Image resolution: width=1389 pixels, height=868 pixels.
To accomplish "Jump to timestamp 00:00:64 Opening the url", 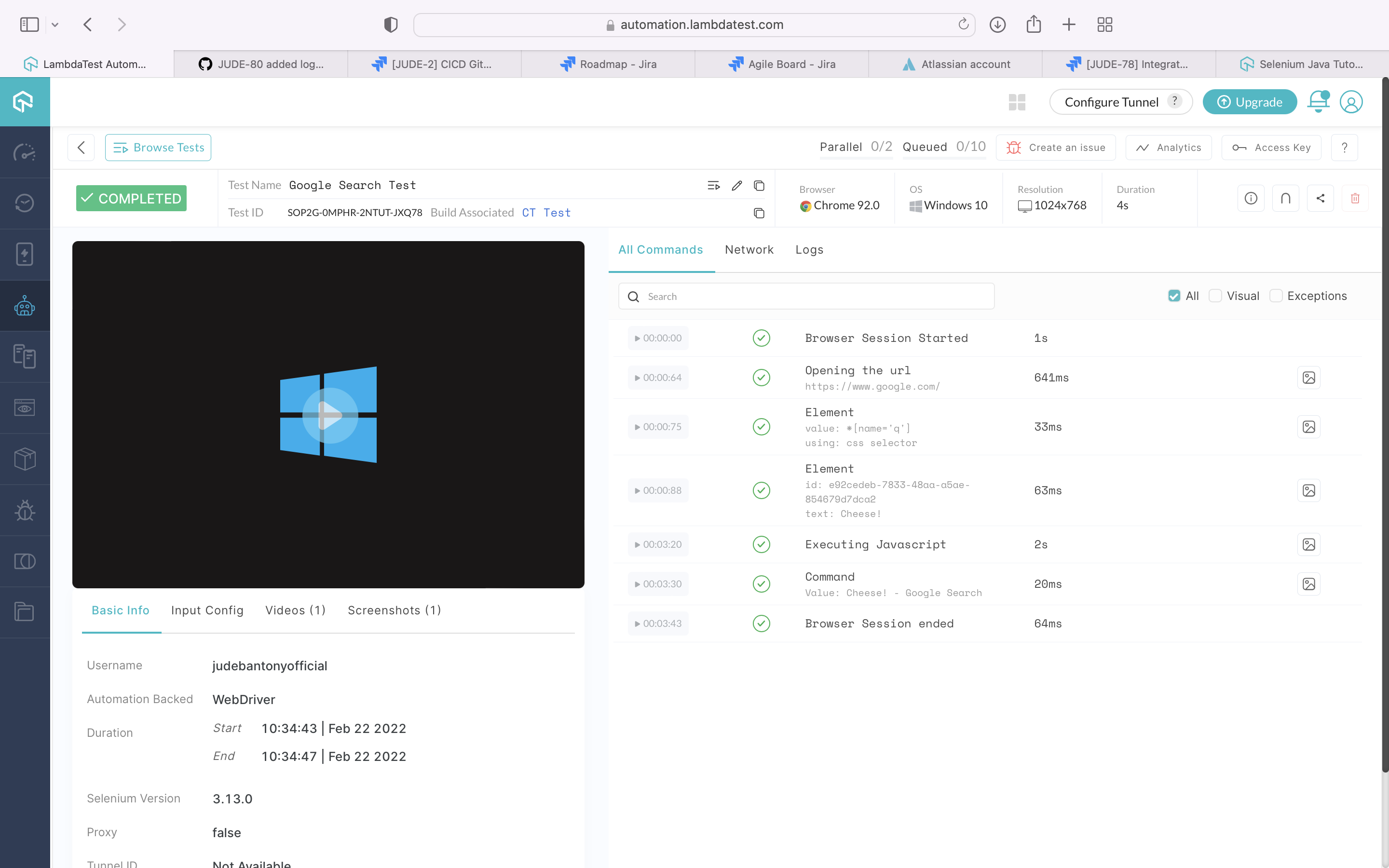I will pos(658,378).
